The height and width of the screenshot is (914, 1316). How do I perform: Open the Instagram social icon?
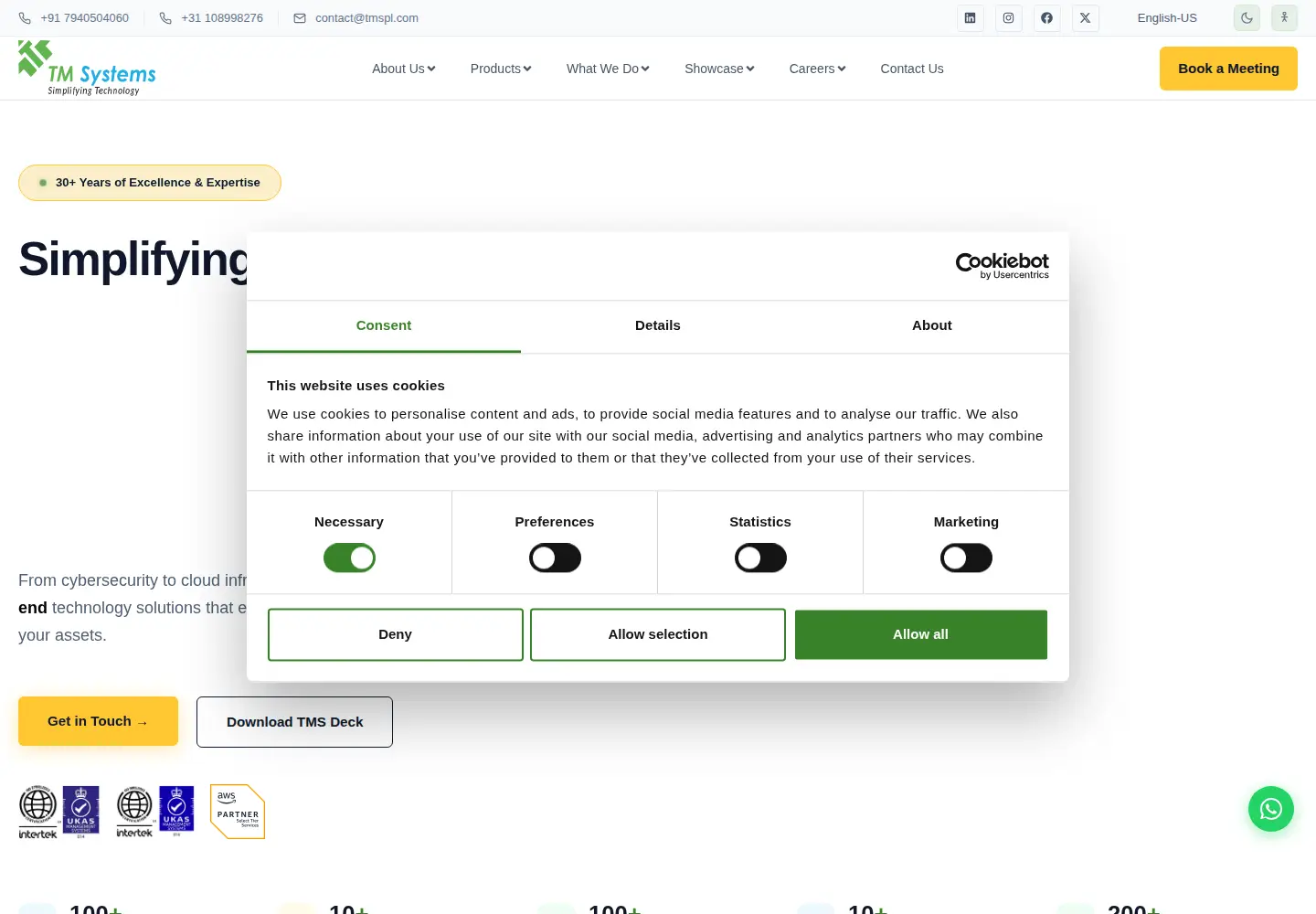tap(1008, 17)
